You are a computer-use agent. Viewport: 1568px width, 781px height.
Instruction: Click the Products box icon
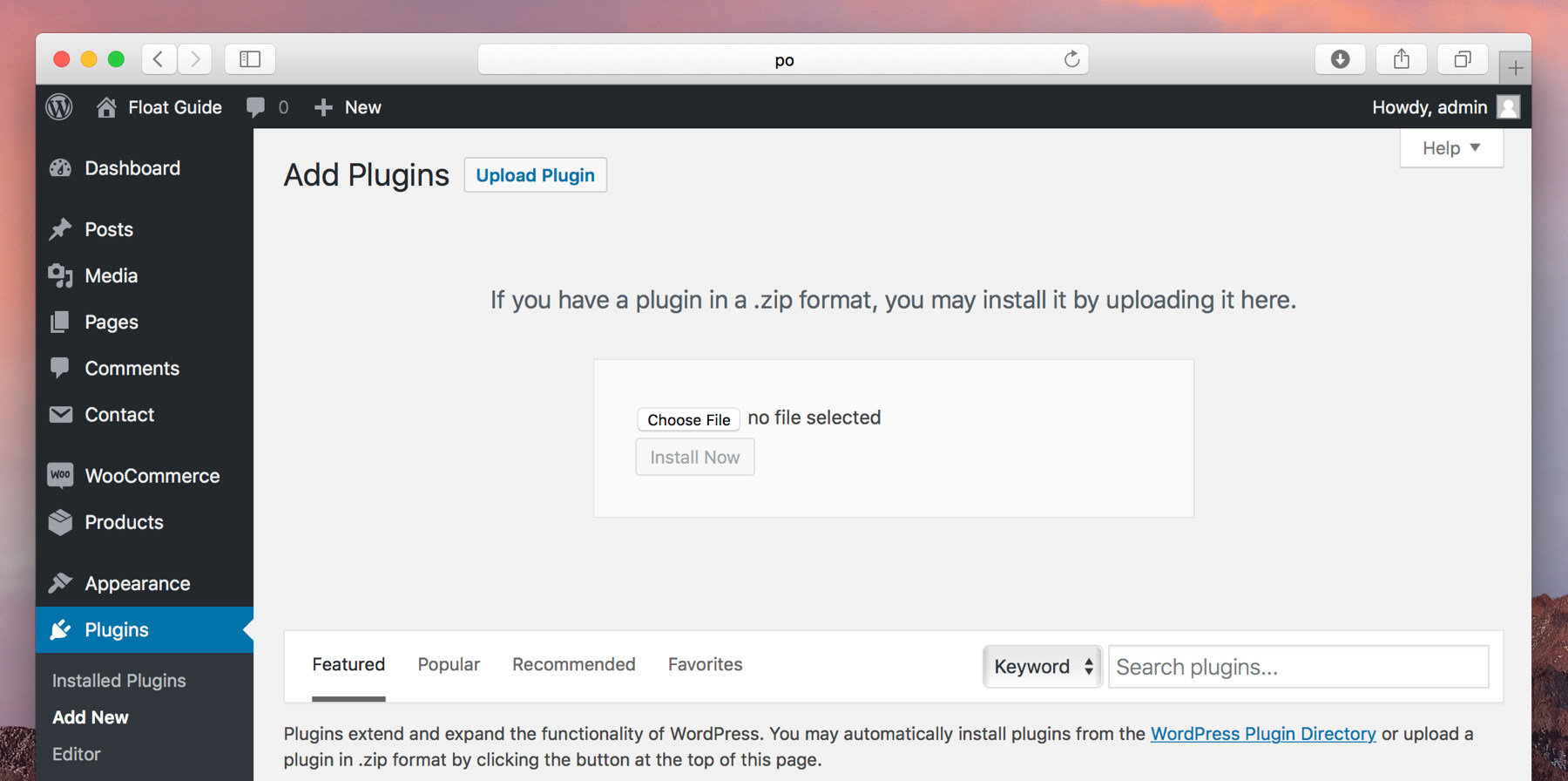pos(60,522)
